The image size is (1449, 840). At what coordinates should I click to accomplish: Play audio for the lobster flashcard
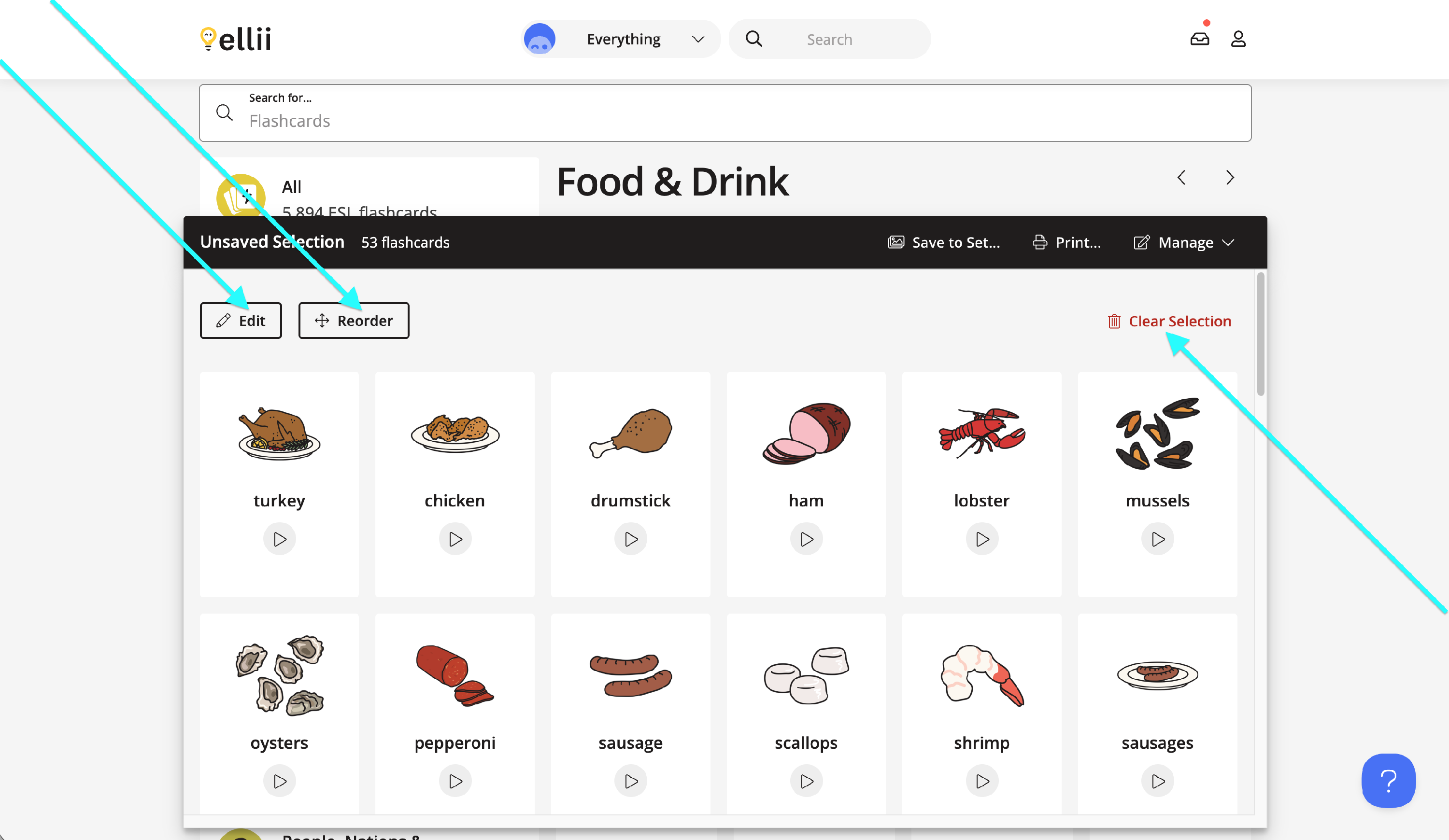tap(982, 539)
